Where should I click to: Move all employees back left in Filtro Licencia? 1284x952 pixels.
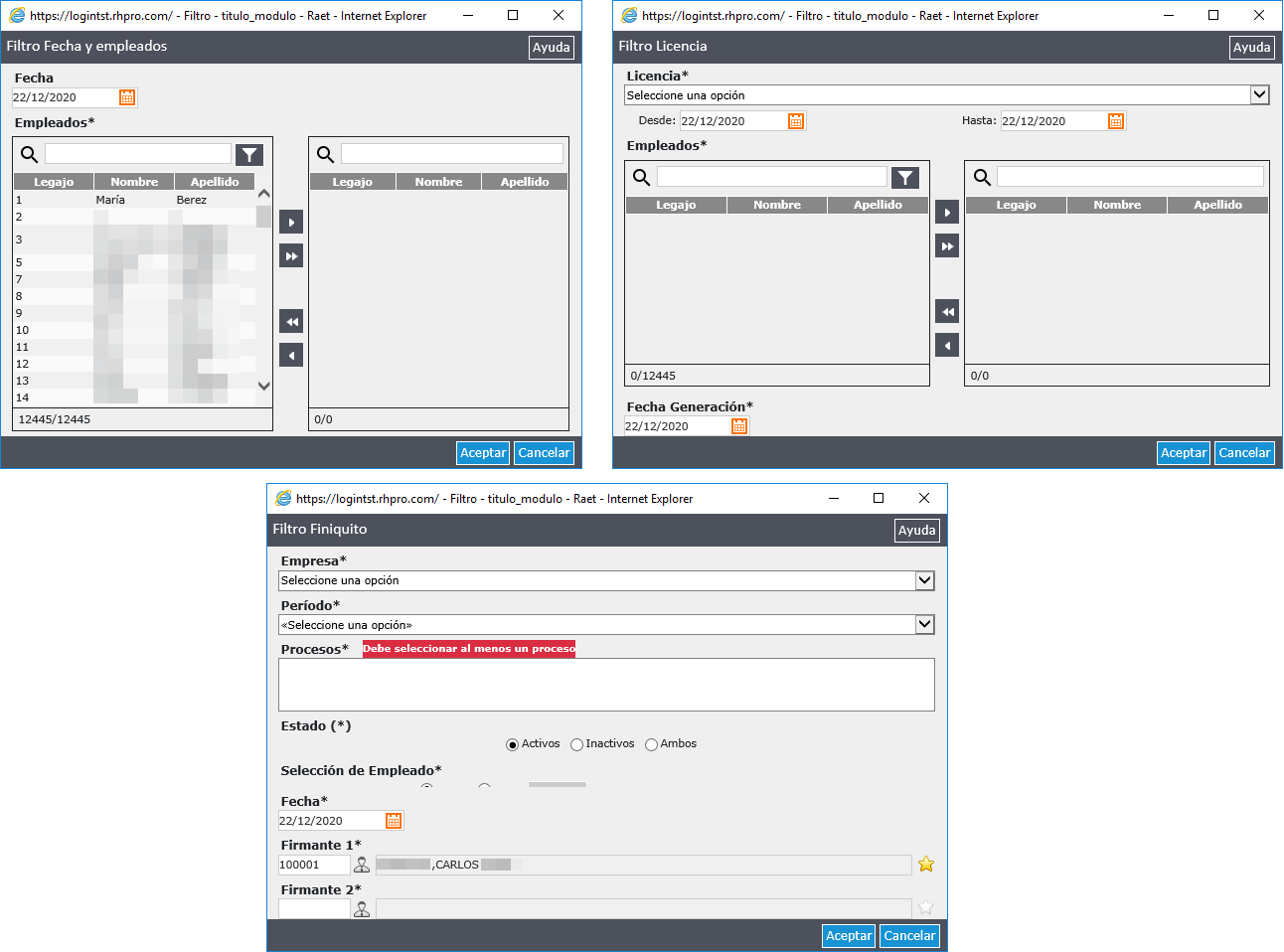coord(947,311)
